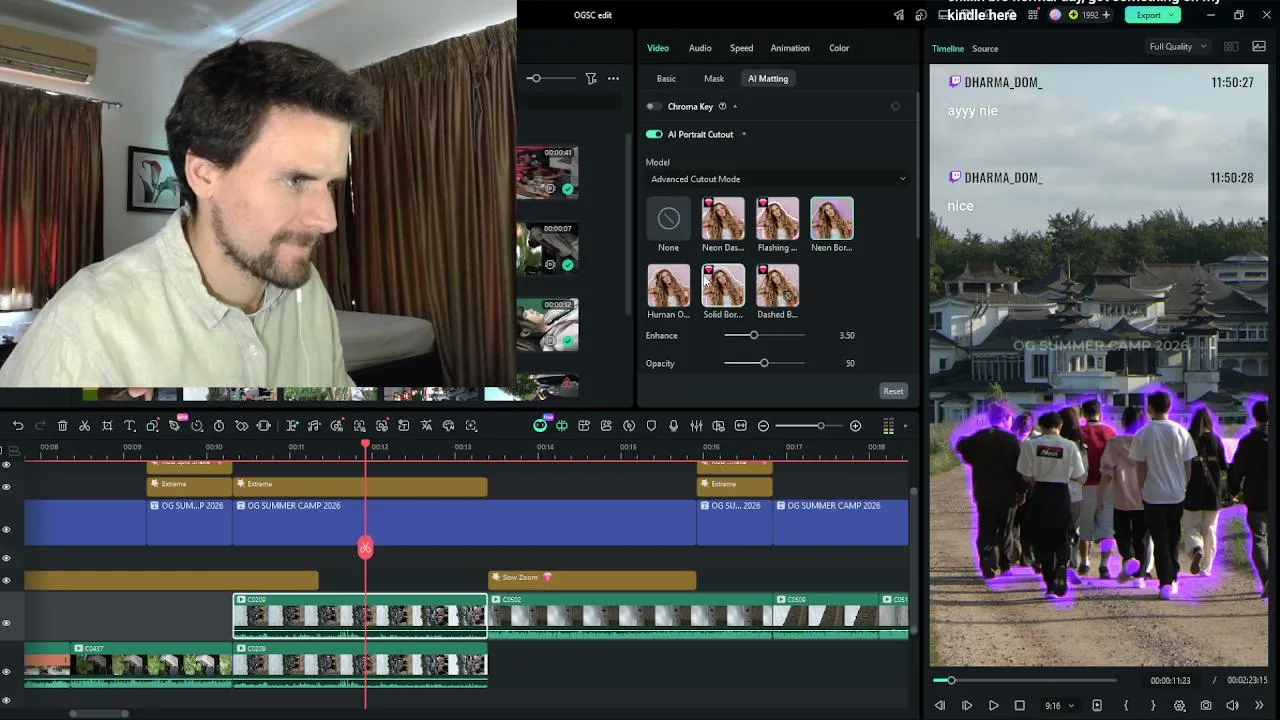The height and width of the screenshot is (720, 1280).
Task: Switch to the Video properties tab
Action: 658,48
